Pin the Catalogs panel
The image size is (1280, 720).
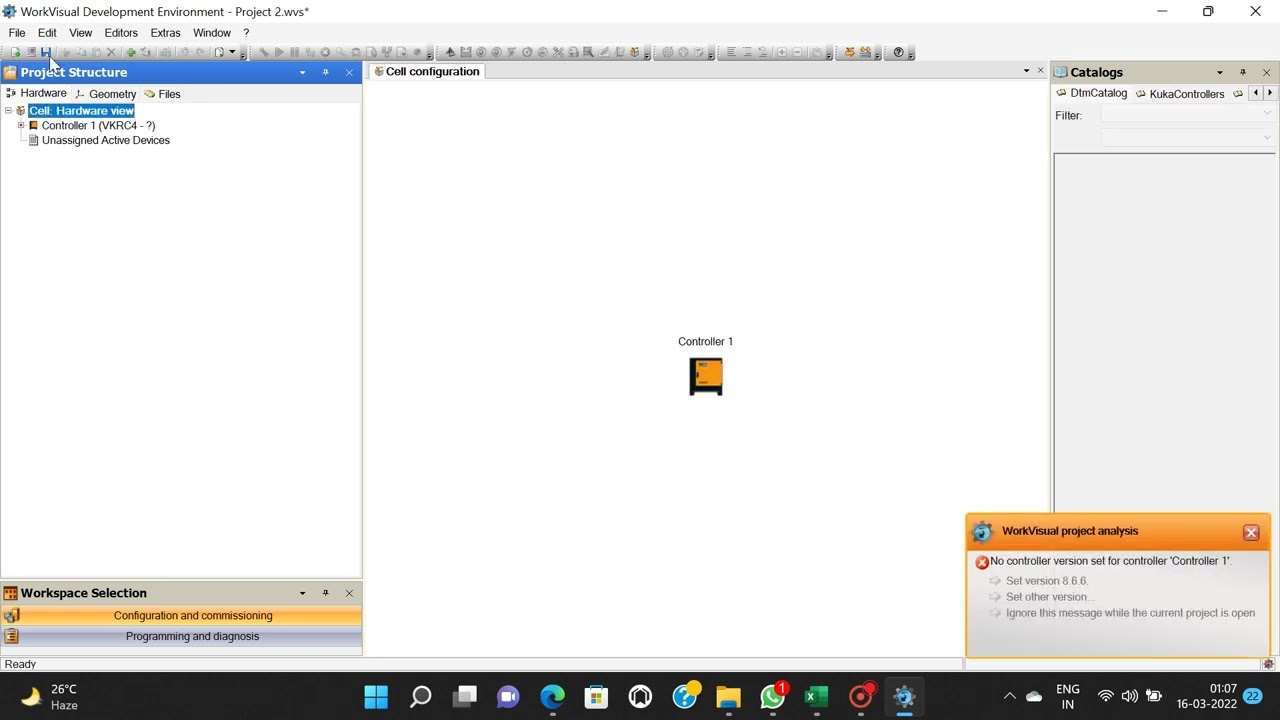coord(1243,72)
